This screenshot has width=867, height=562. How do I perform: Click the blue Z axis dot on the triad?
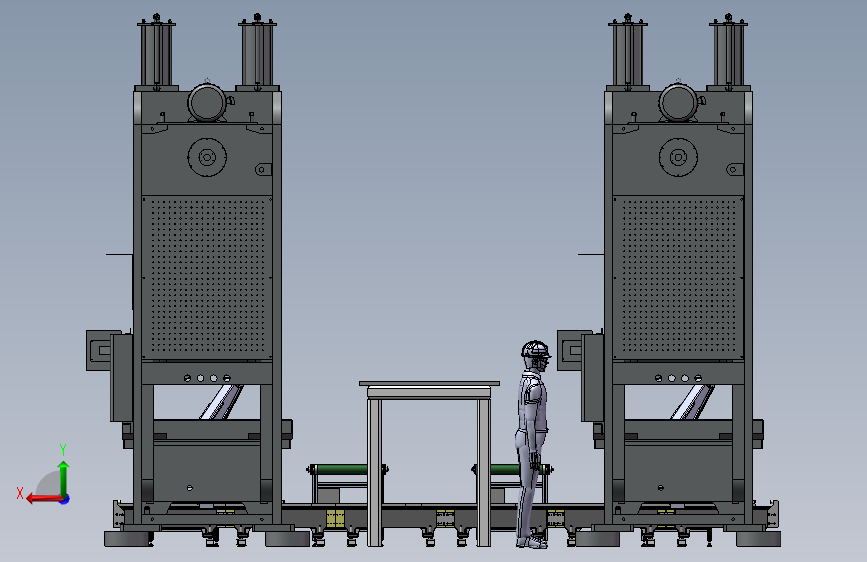[x=65, y=499]
